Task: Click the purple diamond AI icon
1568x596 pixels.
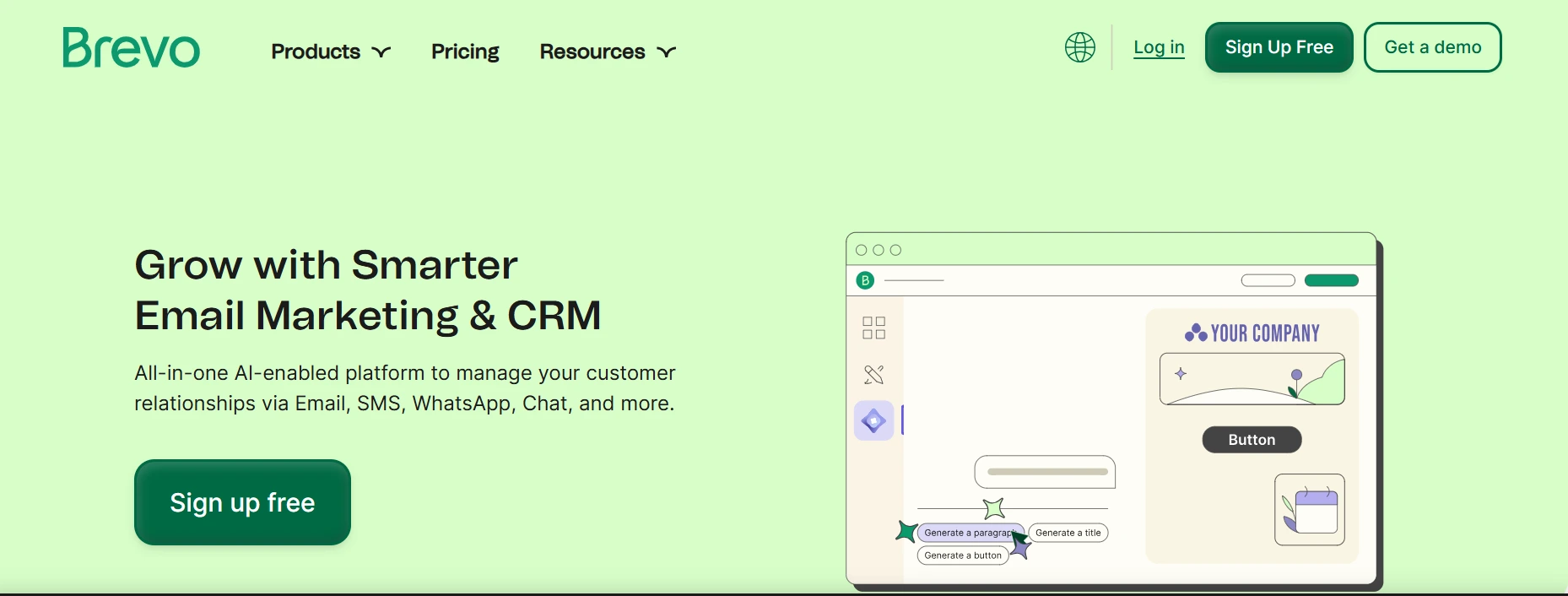Action: click(873, 420)
